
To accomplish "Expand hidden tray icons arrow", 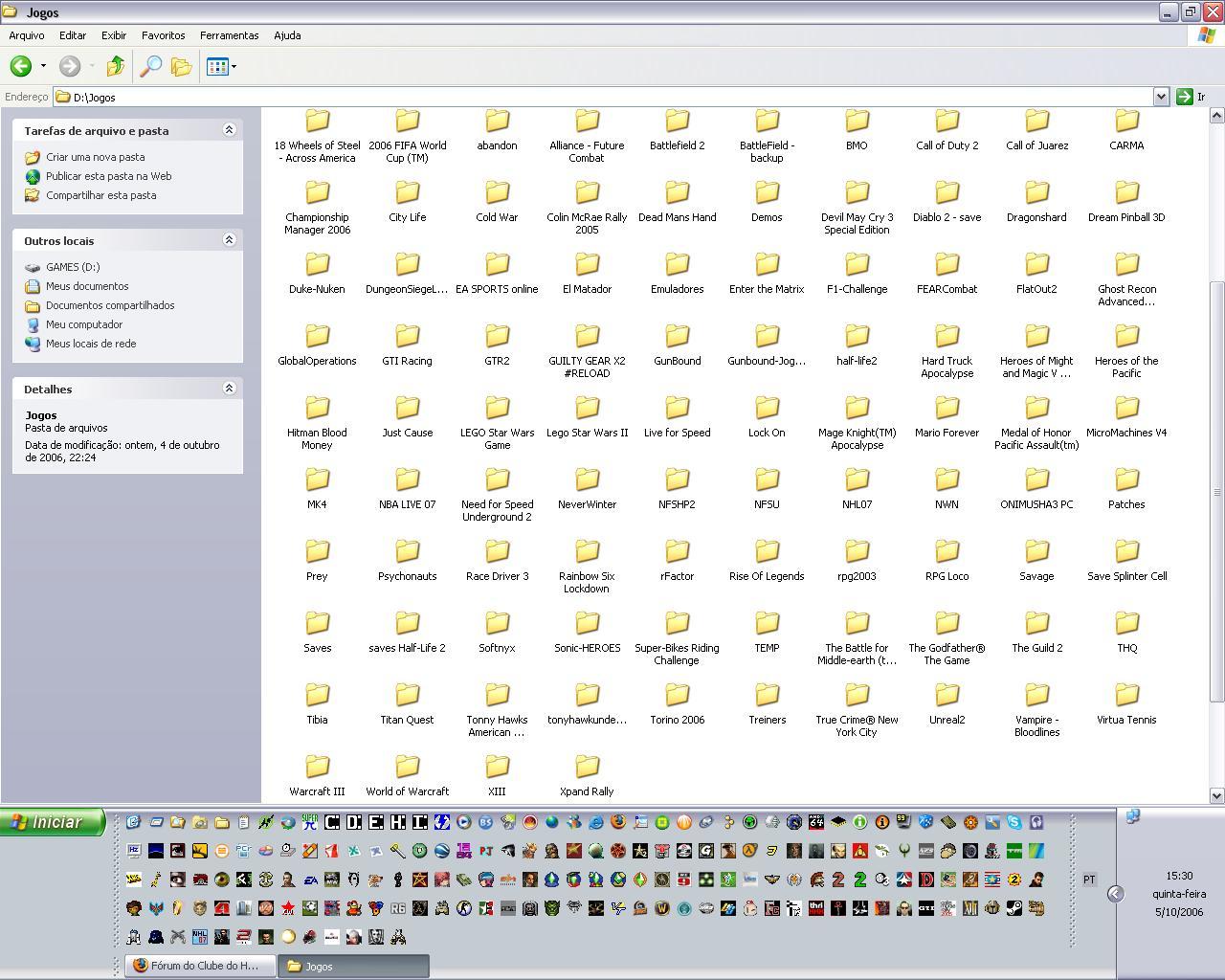I will pos(1115,893).
